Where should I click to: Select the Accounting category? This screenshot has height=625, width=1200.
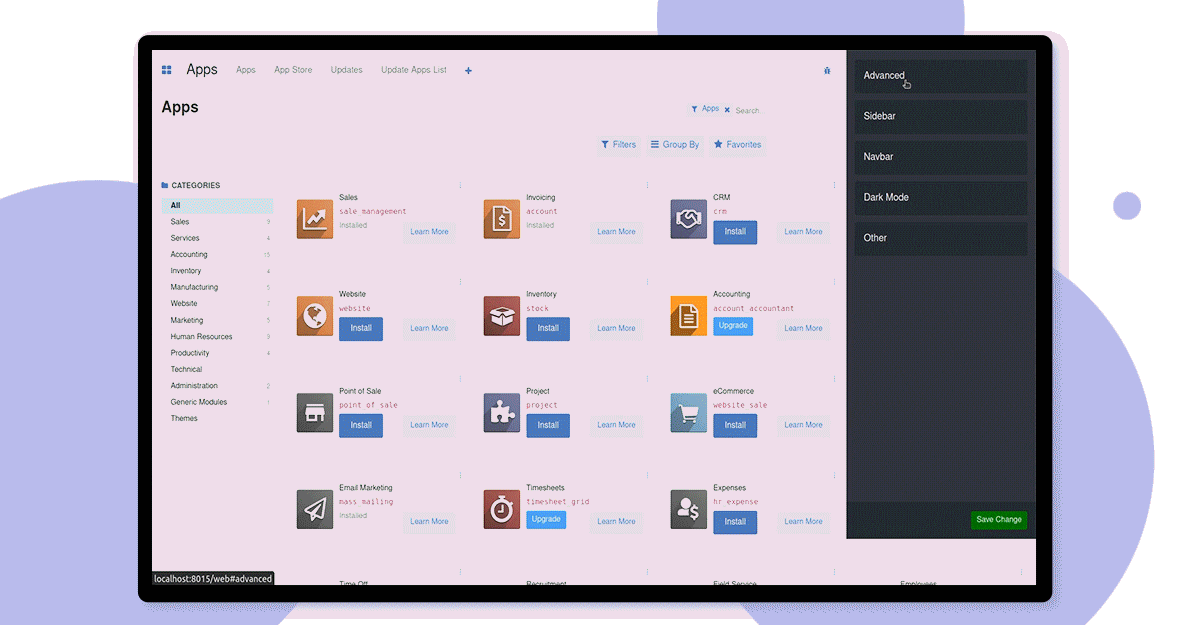coord(217,254)
